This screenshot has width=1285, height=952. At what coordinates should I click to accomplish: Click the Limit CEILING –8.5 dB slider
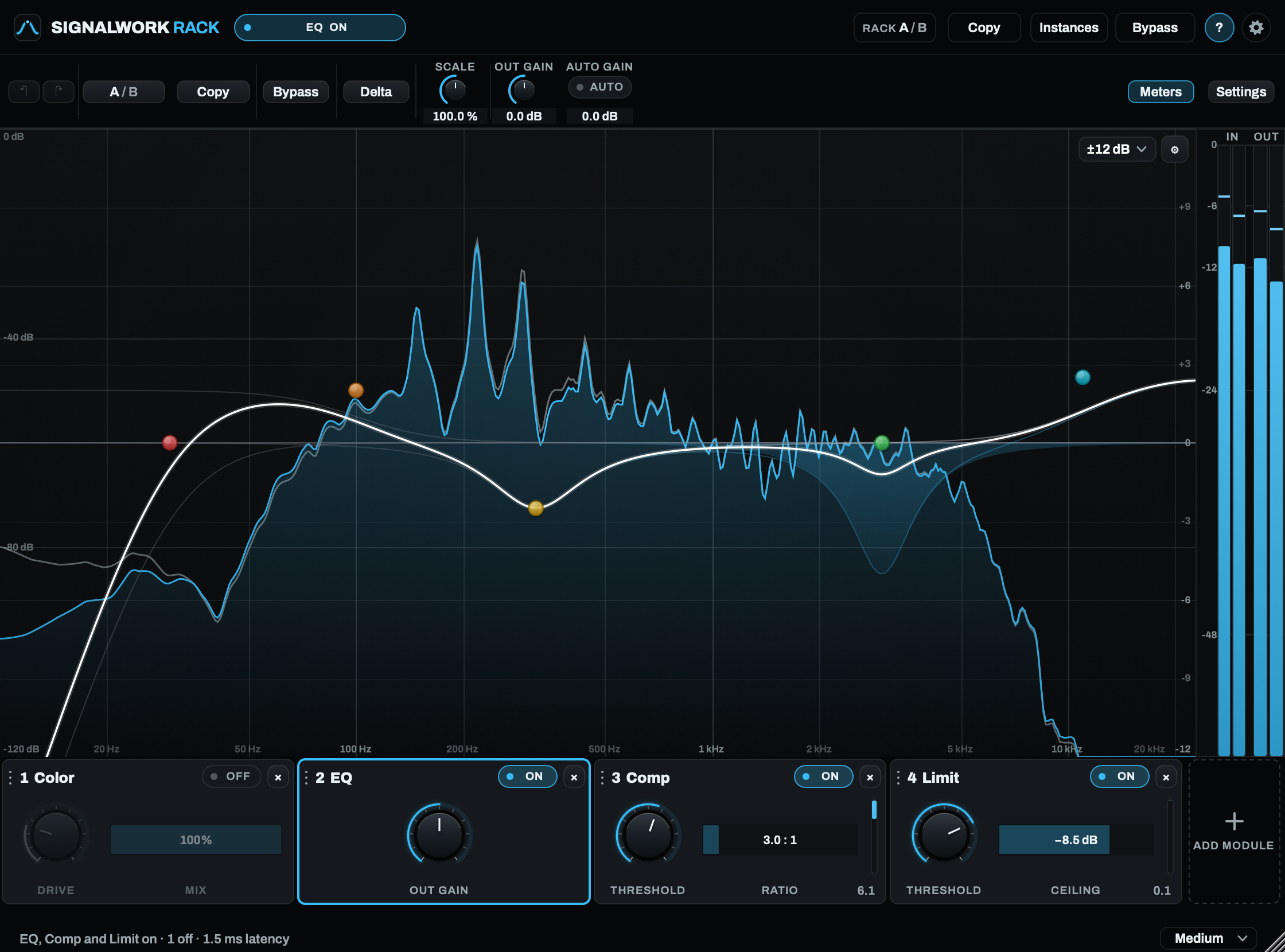[1076, 840]
